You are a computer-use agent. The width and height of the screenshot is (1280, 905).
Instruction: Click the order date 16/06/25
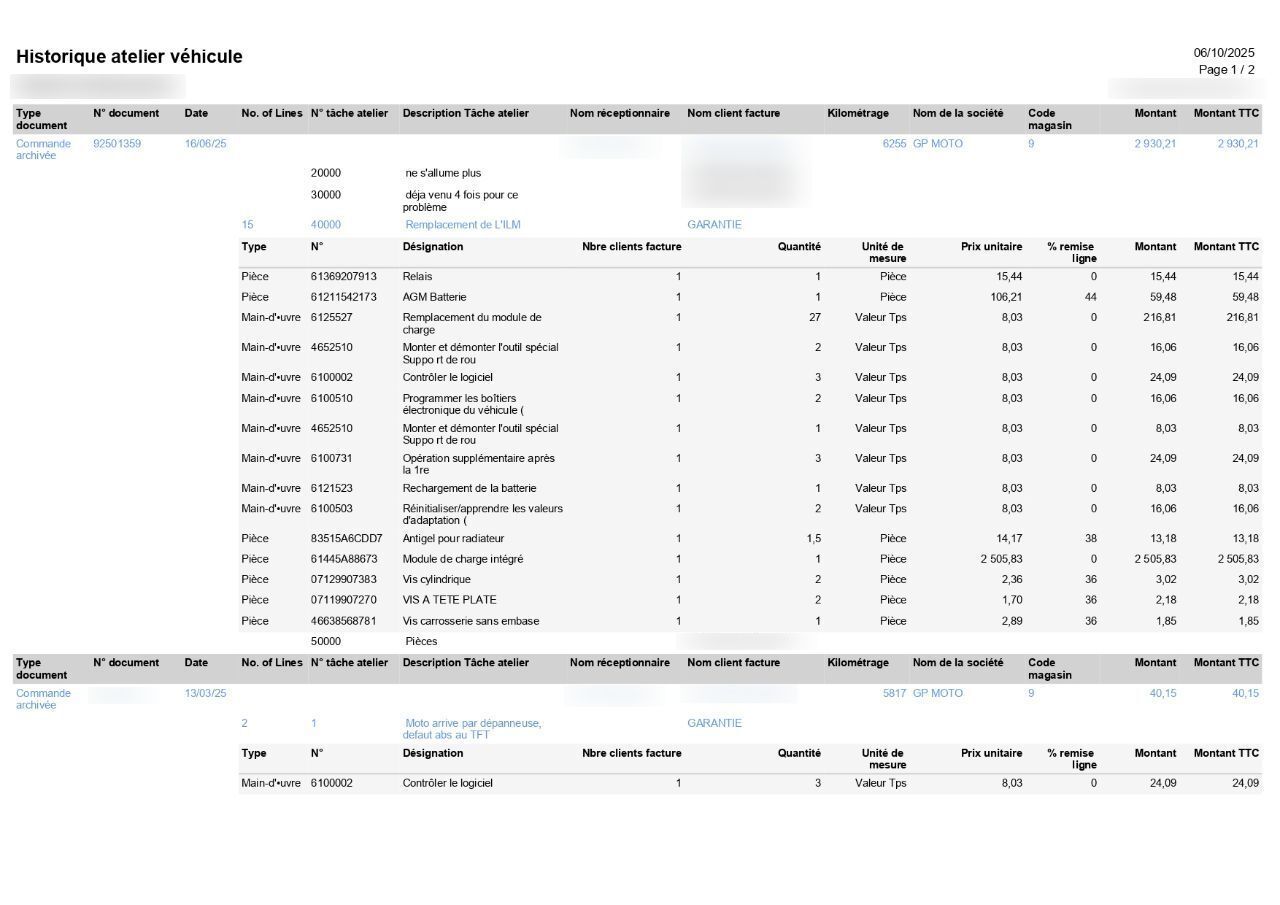click(205, 144)
